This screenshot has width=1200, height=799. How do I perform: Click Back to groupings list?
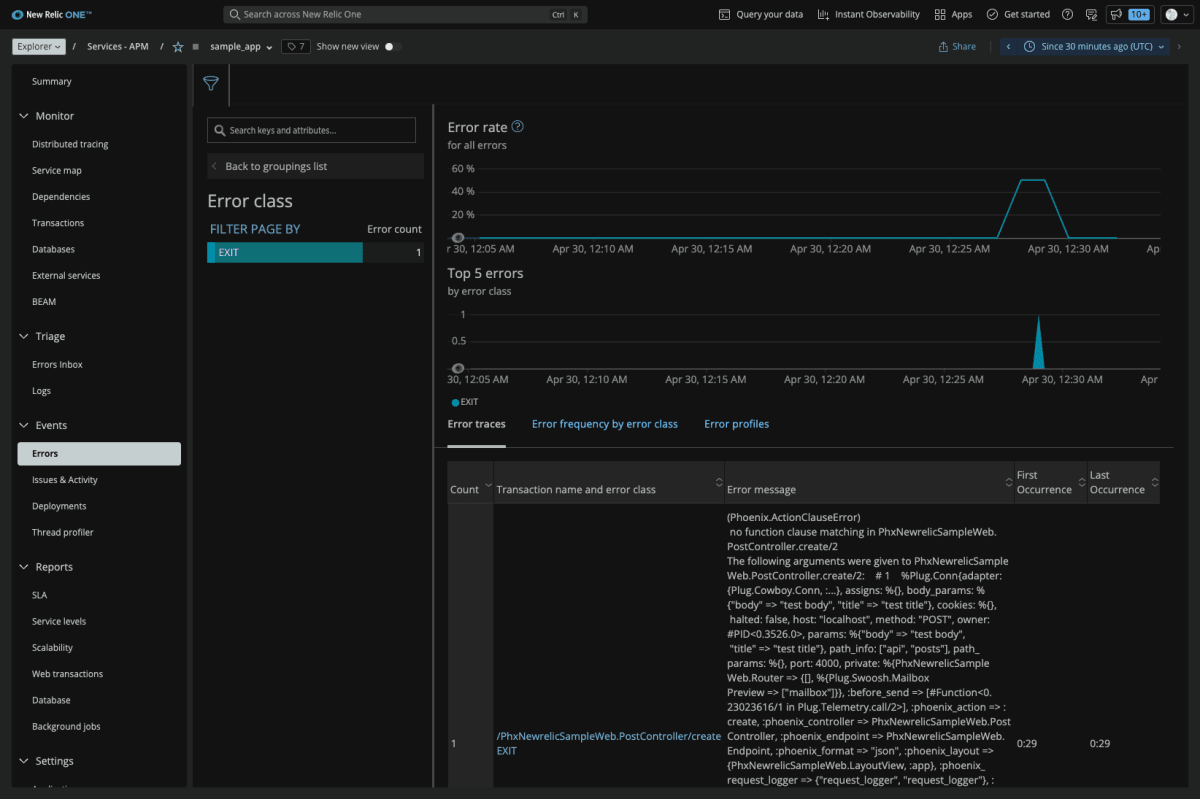click(x=315, y=166)
